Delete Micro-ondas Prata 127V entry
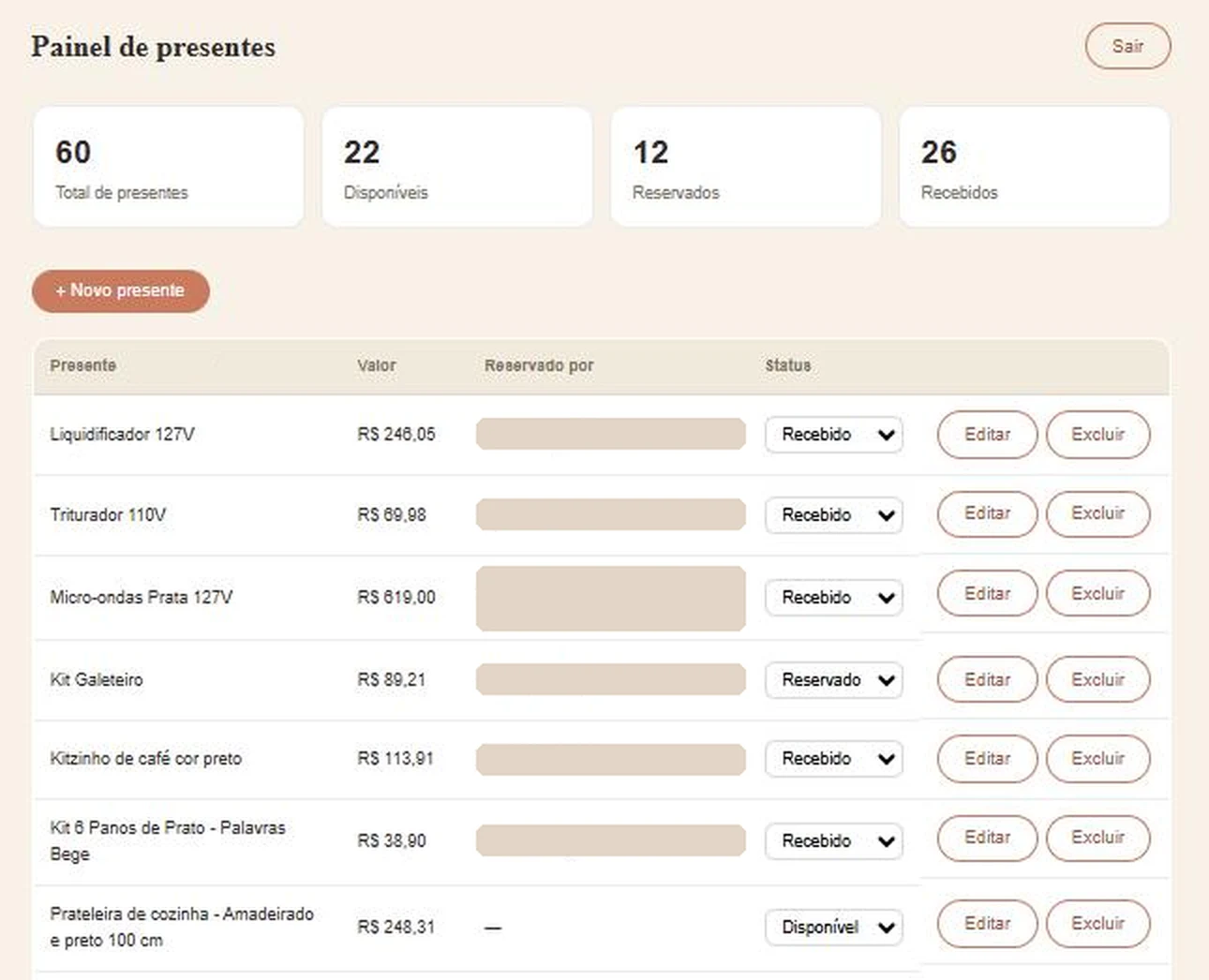Image resolution: width=1209 pixels, height=980 pixels. (x=1097, y=594)
